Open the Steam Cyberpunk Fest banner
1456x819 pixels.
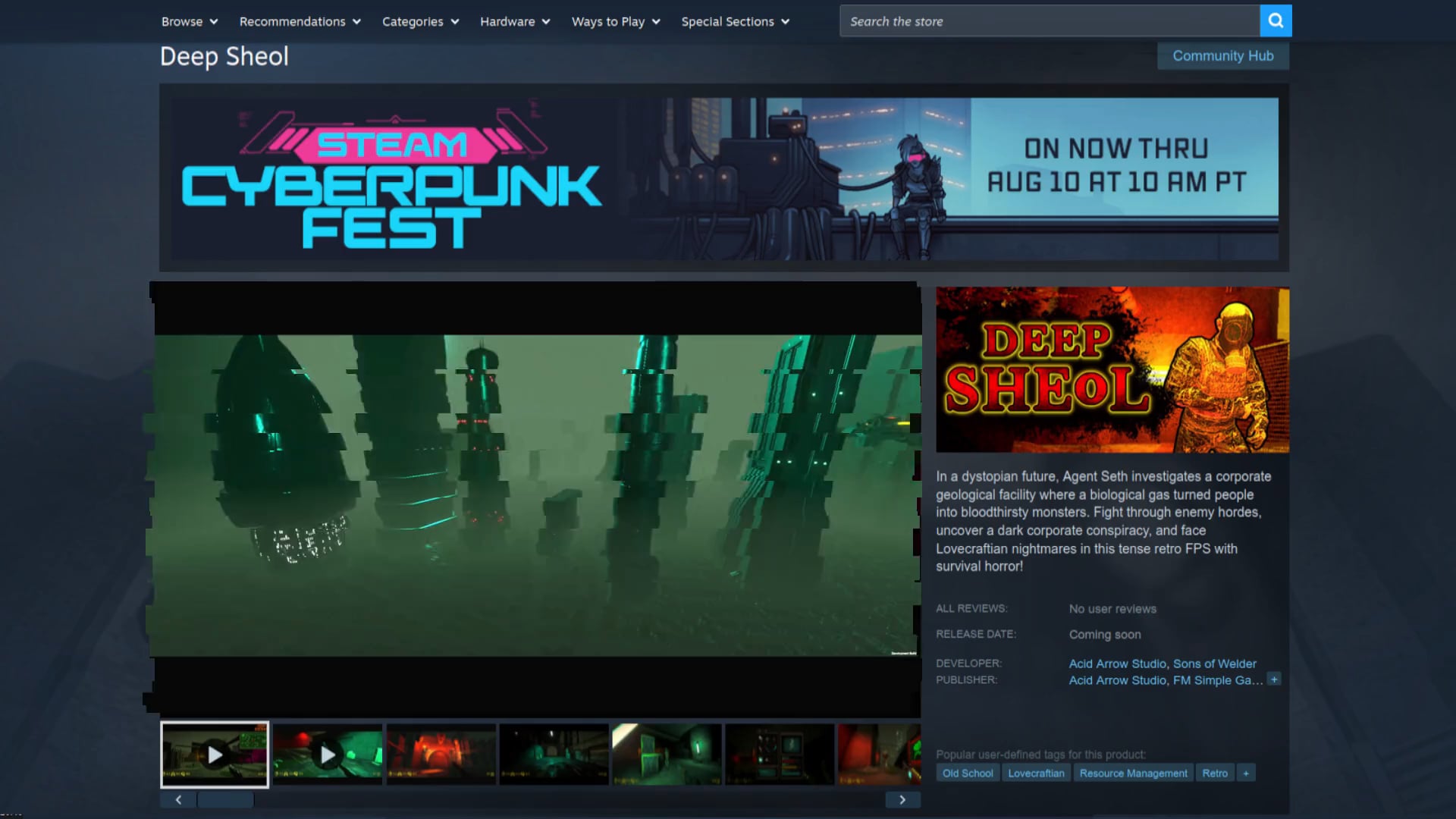point(724,178)
